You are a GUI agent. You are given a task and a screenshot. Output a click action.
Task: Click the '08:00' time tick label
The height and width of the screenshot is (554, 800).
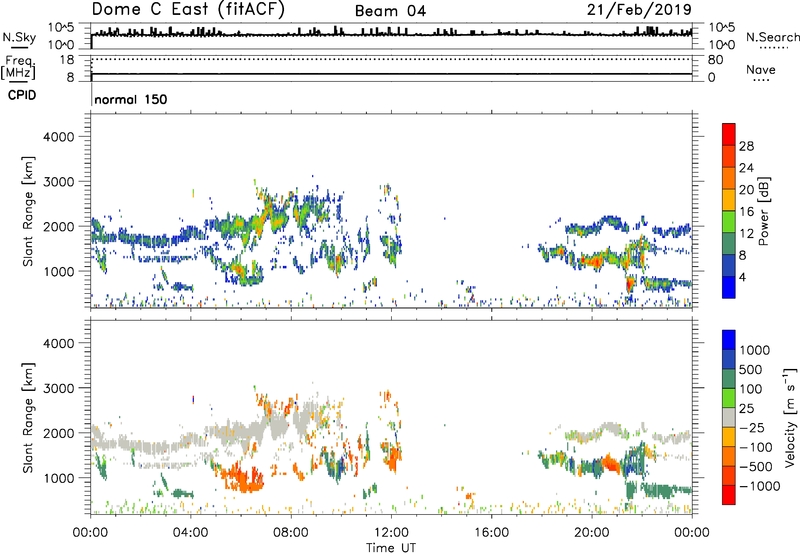click(x=290, y=533)
